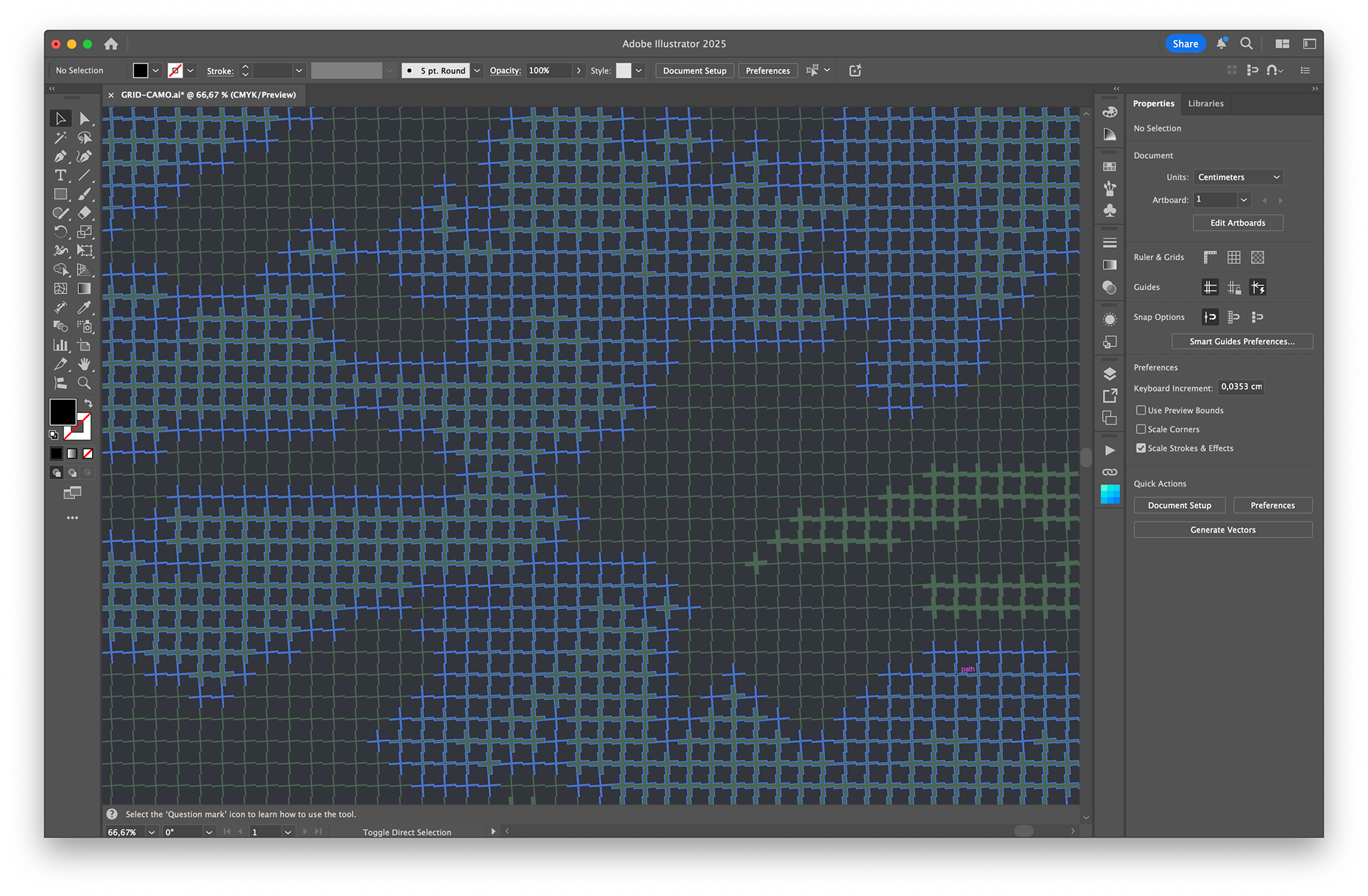Click the Home icon
Screen dimensions: 1368x896
[110, 44]
